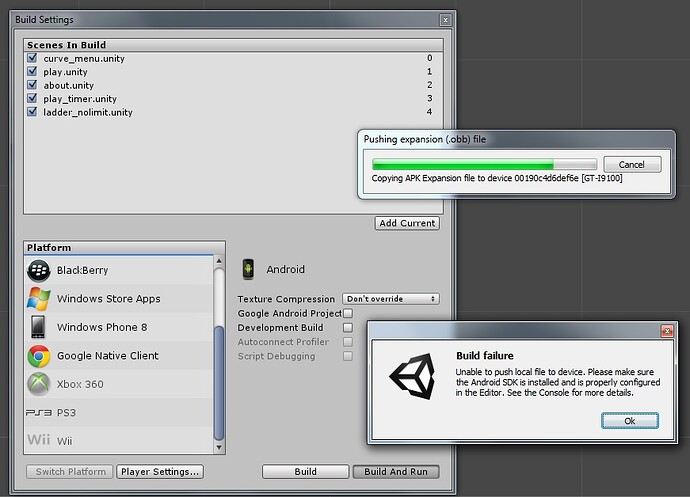Click Switch Platform button
Viewport: 690px width, 497px height.
[70, 471]
